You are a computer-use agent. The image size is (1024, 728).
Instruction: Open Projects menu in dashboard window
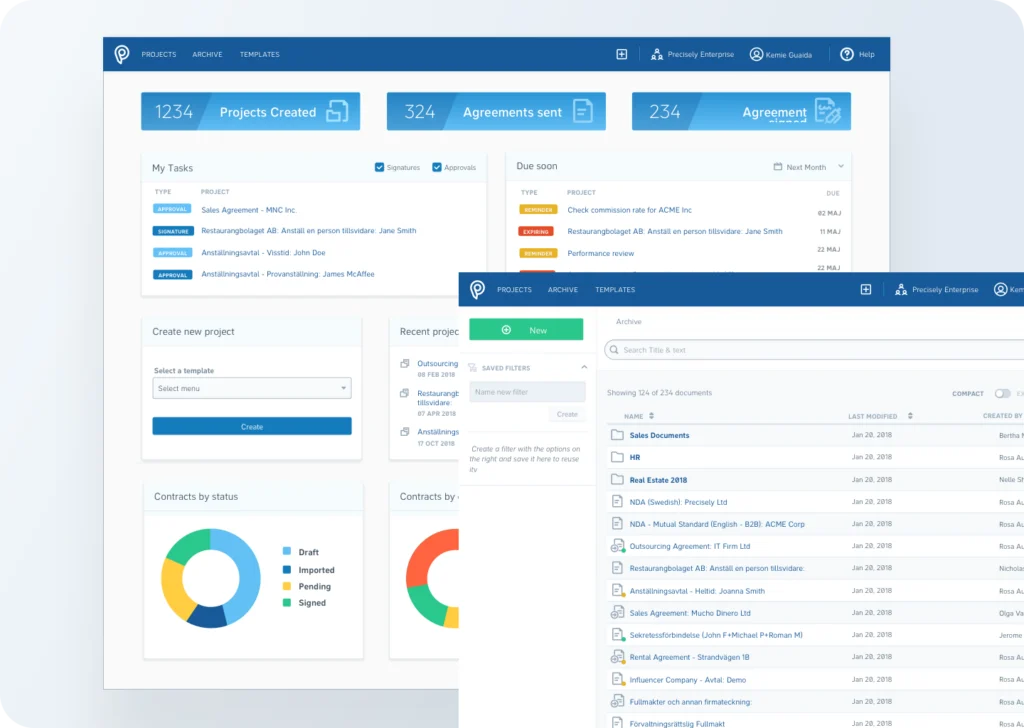click(x=159, y=54)
